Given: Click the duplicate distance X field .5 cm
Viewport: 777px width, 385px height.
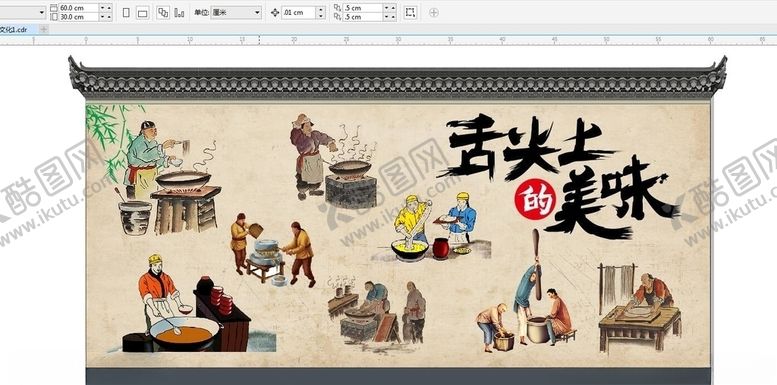Looking at the screenshot, I should pyautogui.click(x=362, y=8).
